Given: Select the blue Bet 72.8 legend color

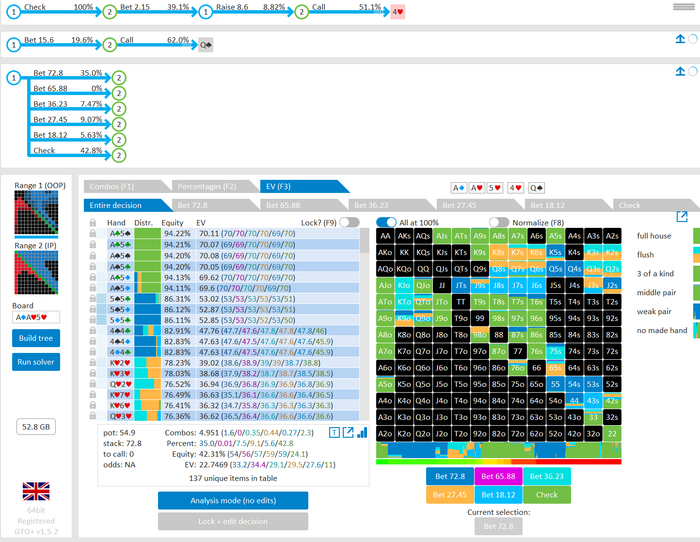Looking at the screenshot, I should pos(450,476).
